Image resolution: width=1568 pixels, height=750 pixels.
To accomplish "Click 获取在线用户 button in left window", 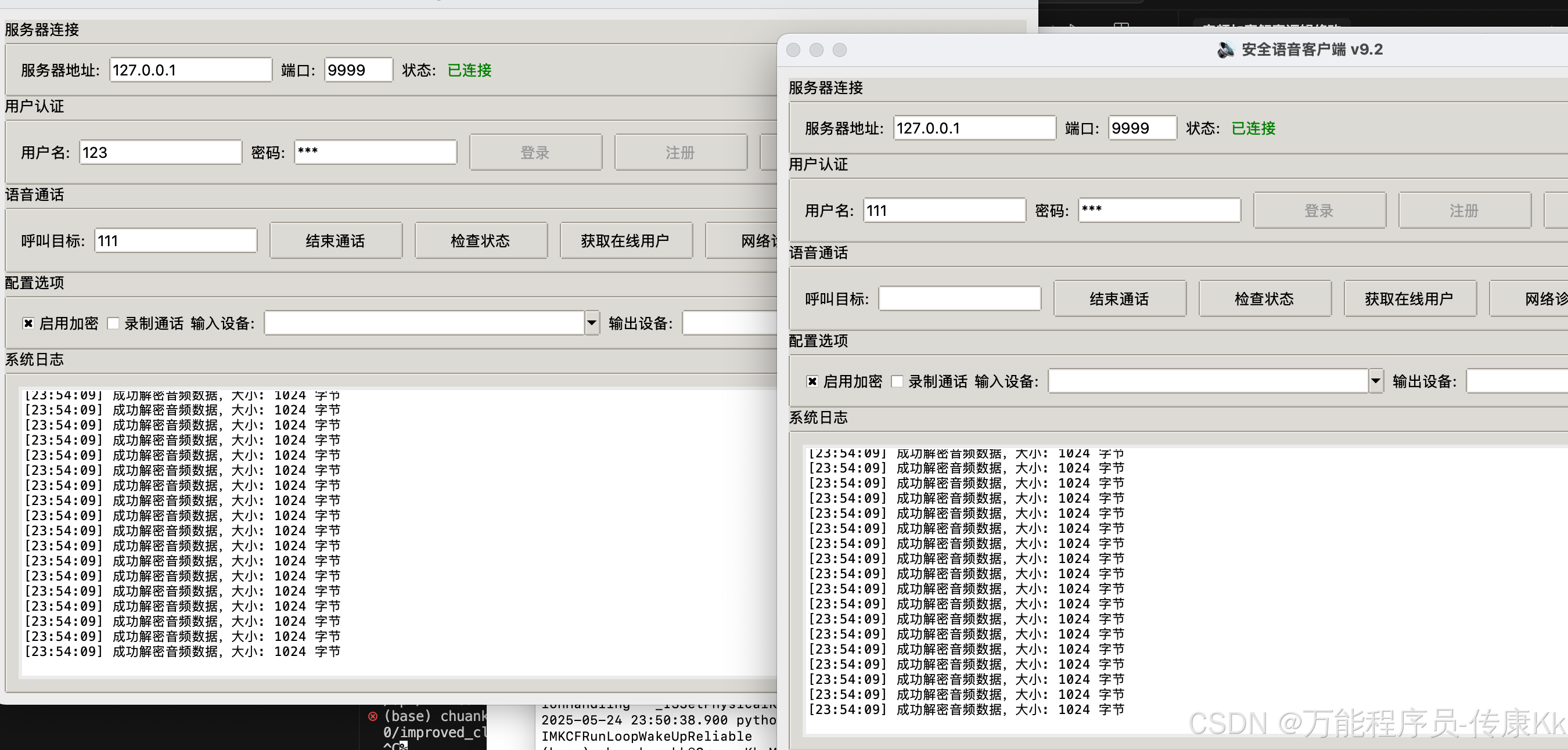I will point(625,241).
